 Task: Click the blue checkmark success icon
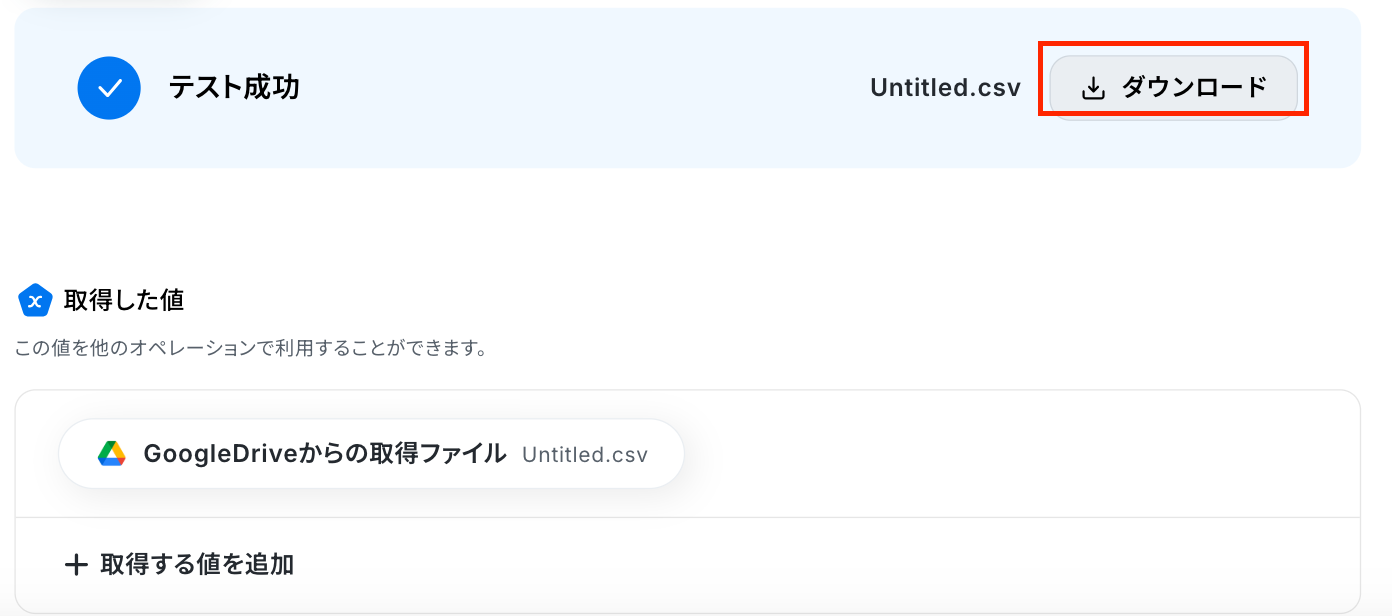click(110, 88)
